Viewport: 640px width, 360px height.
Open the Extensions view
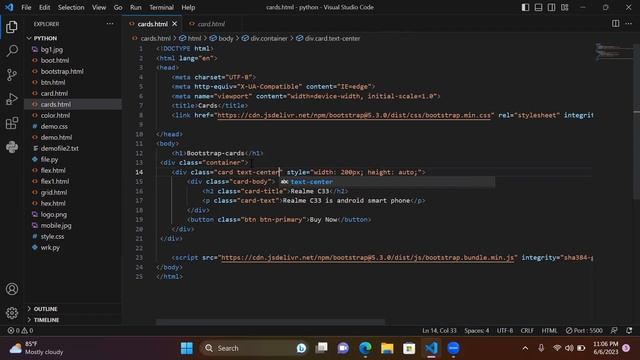pos(12,123)
